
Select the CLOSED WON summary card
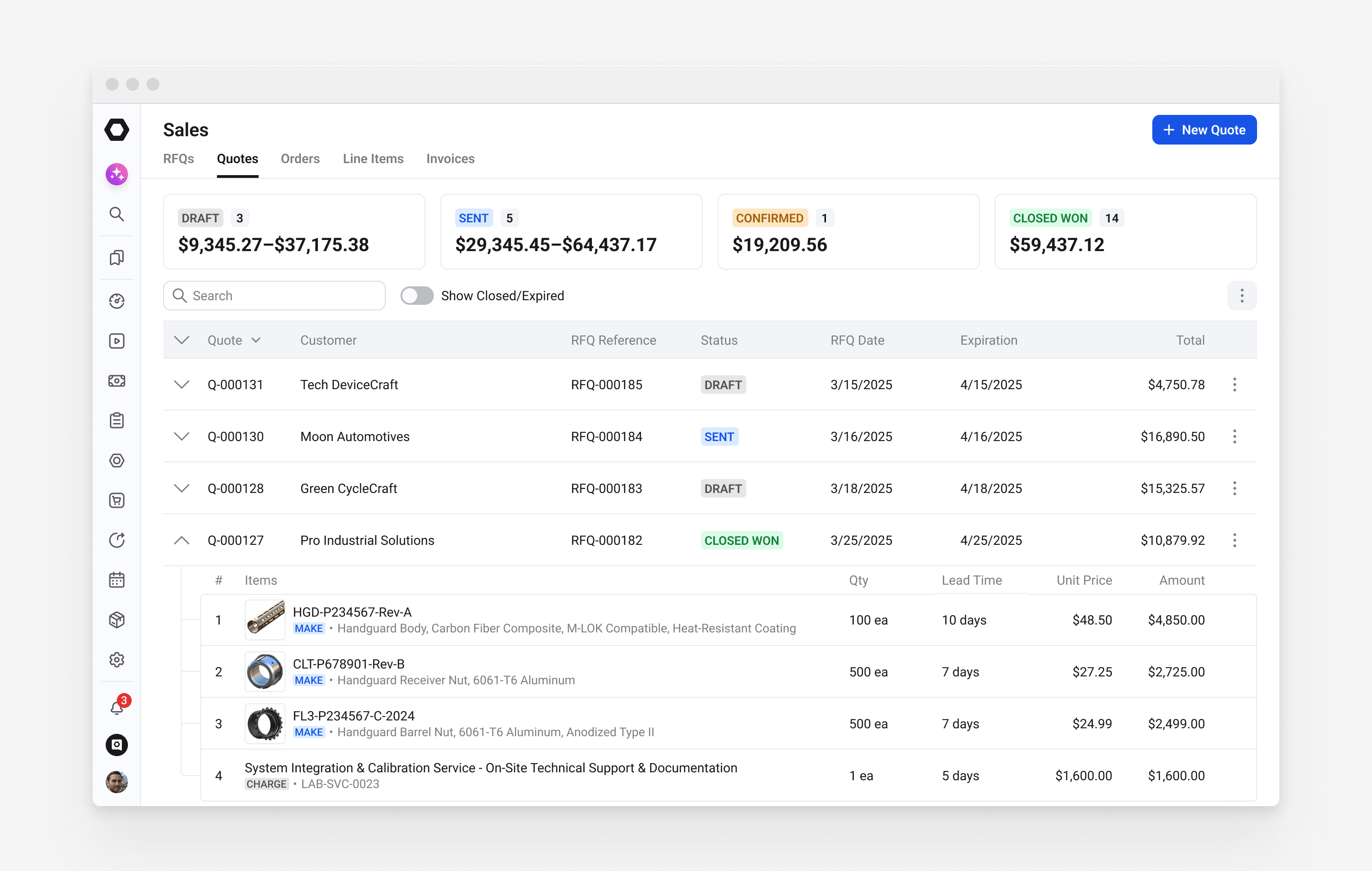tap(1125, 231)
